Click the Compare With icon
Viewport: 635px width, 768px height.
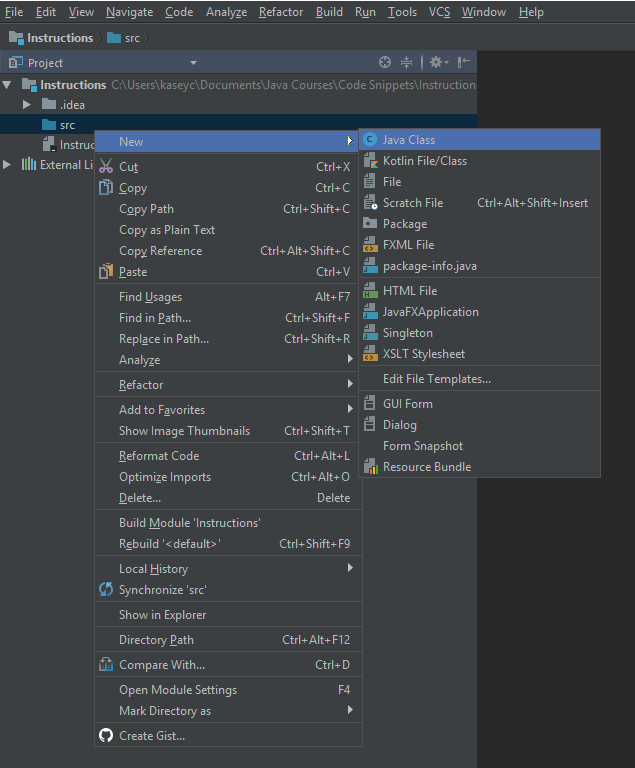coord(106,664)
